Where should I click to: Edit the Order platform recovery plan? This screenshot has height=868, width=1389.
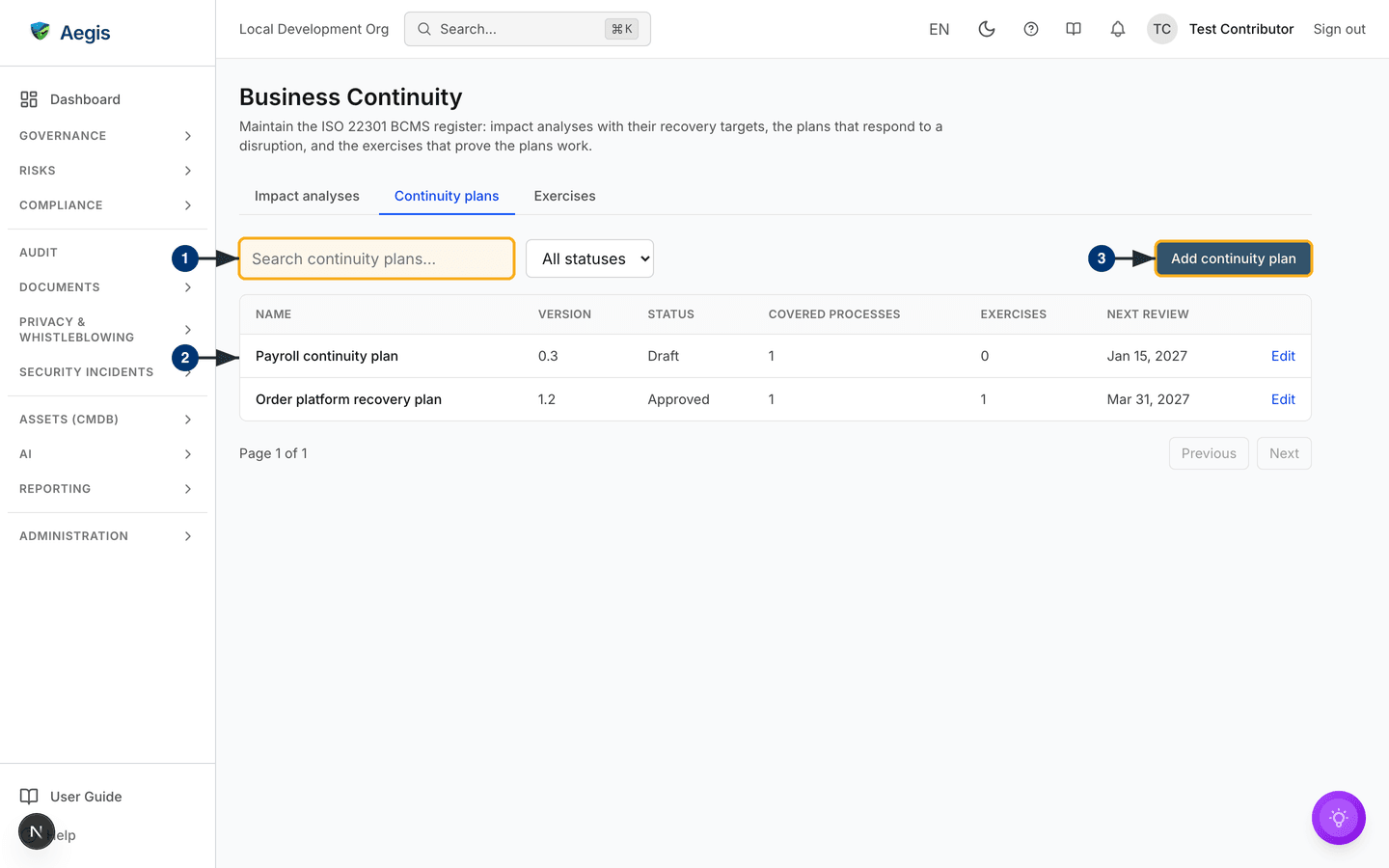tap(1283, 399)
